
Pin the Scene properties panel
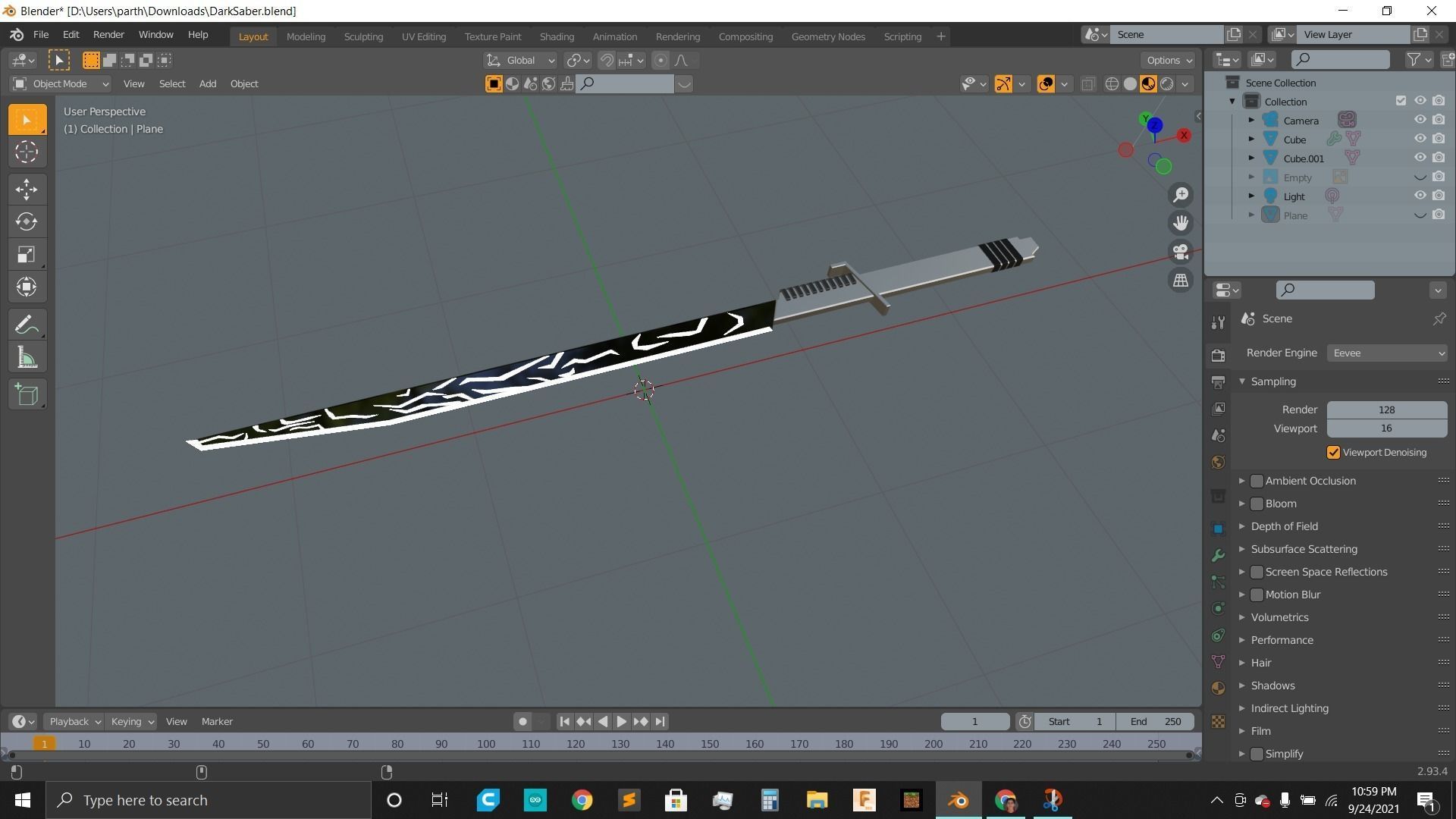tap(1439, 319)
